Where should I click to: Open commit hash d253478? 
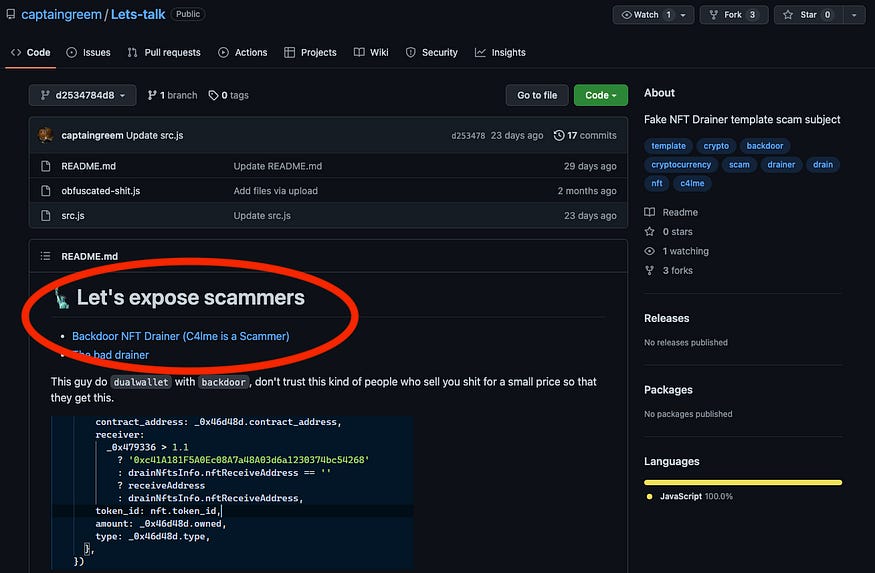click(x=468, y=136)
